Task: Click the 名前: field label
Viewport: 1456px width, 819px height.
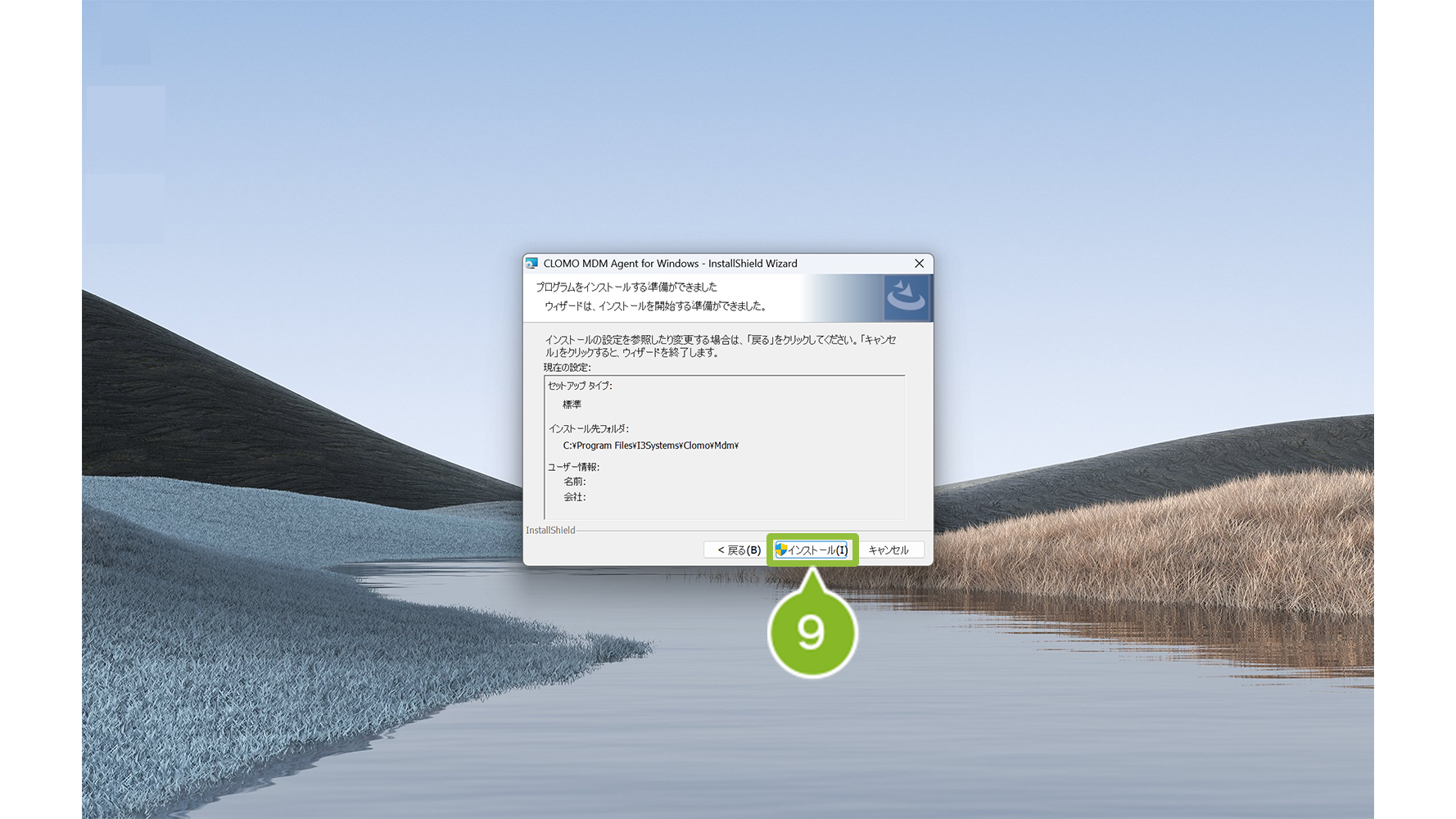Action: (x=574, y=482)
